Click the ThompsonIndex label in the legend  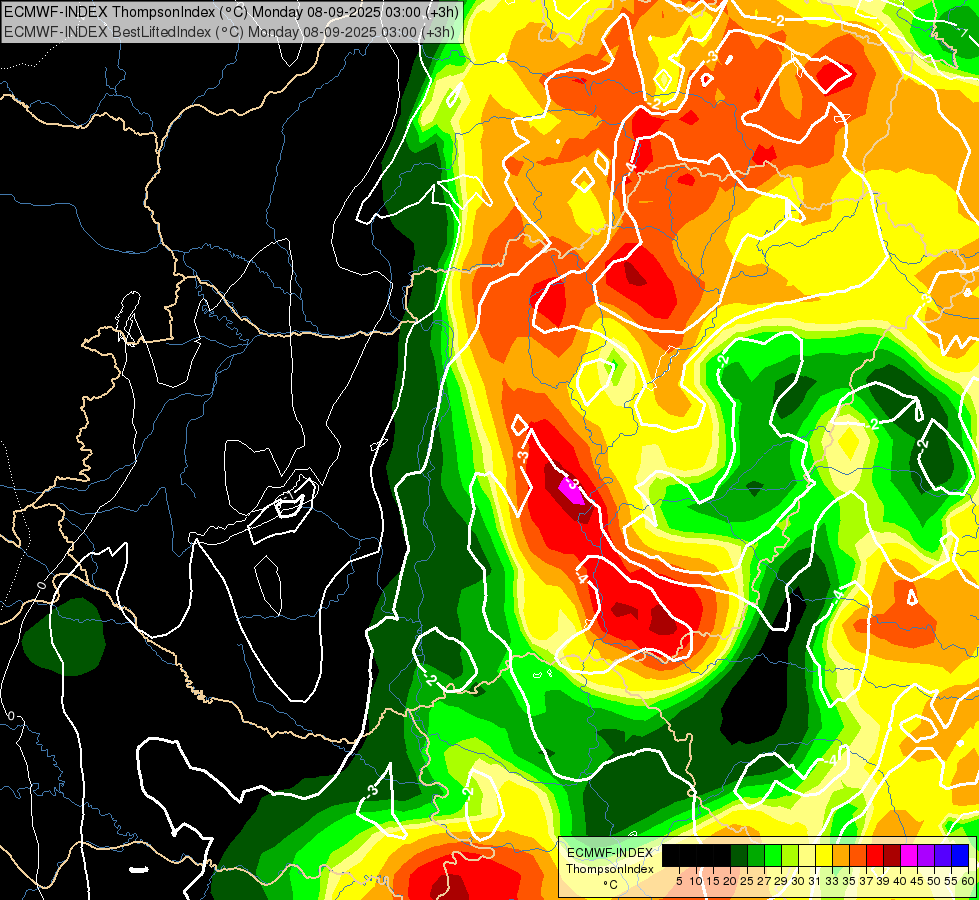pyautogui.click(x=610, y=869)
